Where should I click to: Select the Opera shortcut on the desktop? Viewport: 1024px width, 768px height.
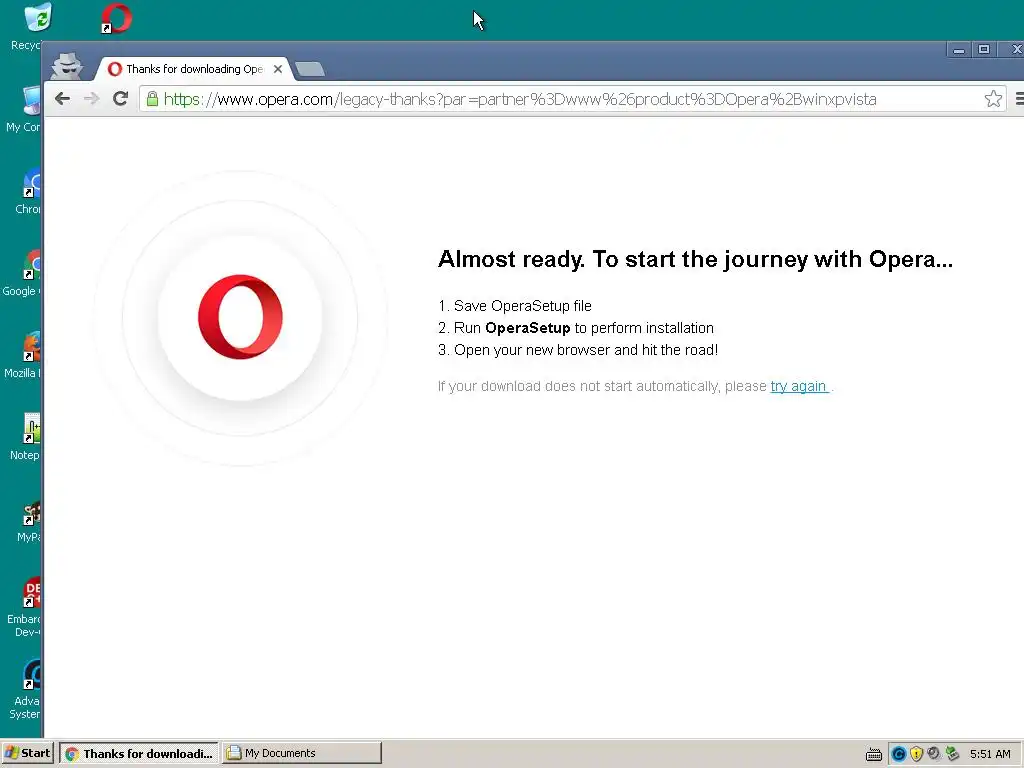click(116, 18)
